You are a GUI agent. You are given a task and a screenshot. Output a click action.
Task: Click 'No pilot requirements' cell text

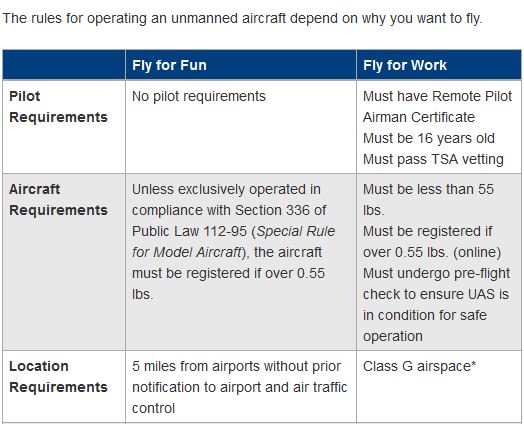click(199, 96)
